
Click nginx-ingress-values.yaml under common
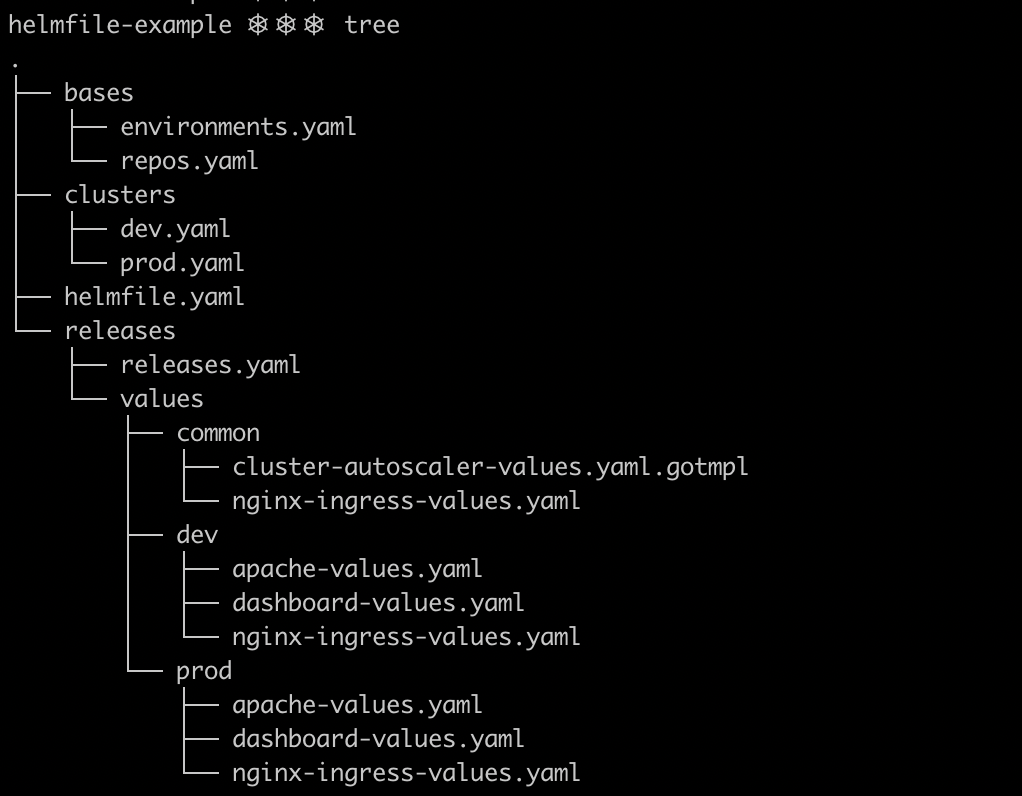coord(406,501)
